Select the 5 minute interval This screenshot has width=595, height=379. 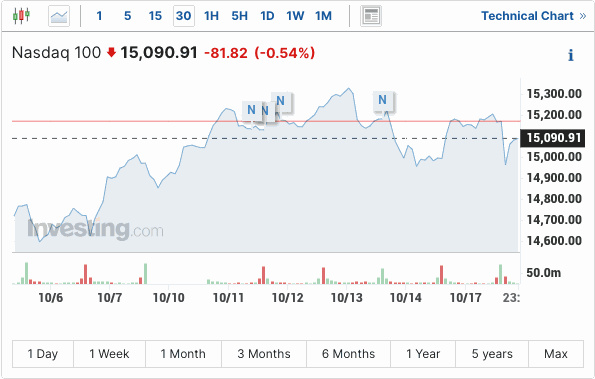[x=127, y=16]
